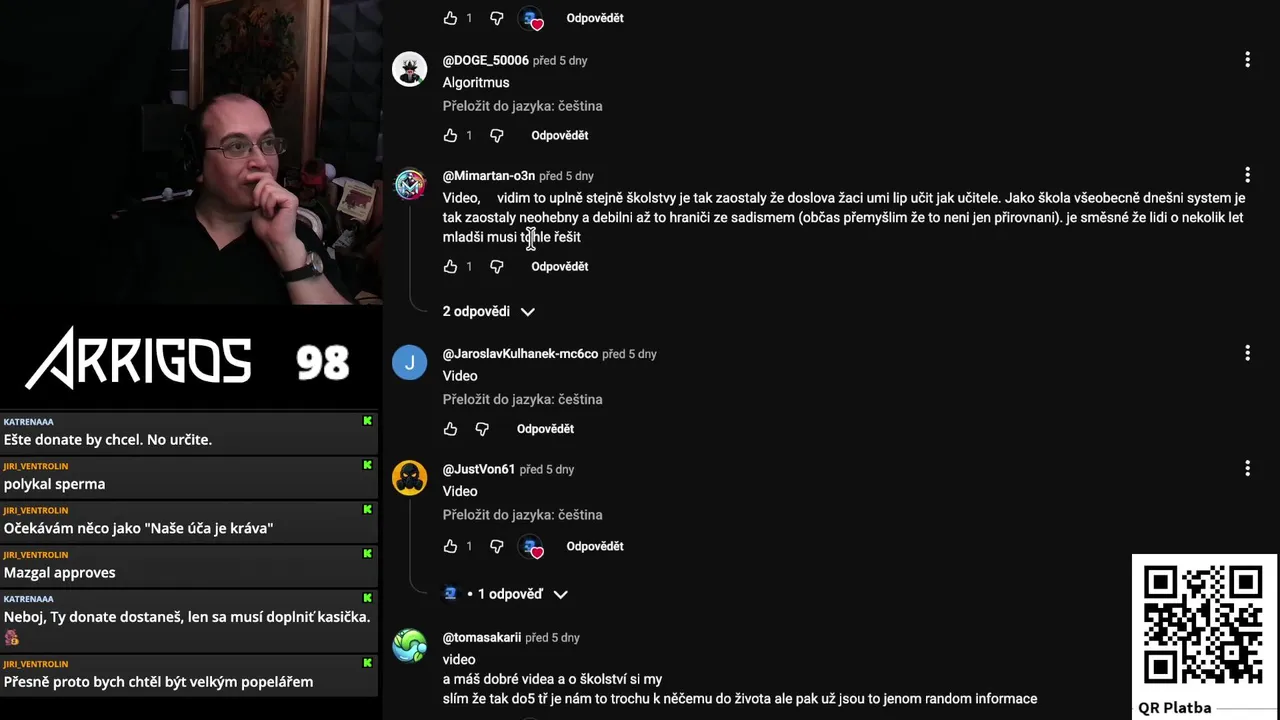Dislike the @JustVon61 comment
This screenshot has width=1280, height=720.
click(497, 546)
